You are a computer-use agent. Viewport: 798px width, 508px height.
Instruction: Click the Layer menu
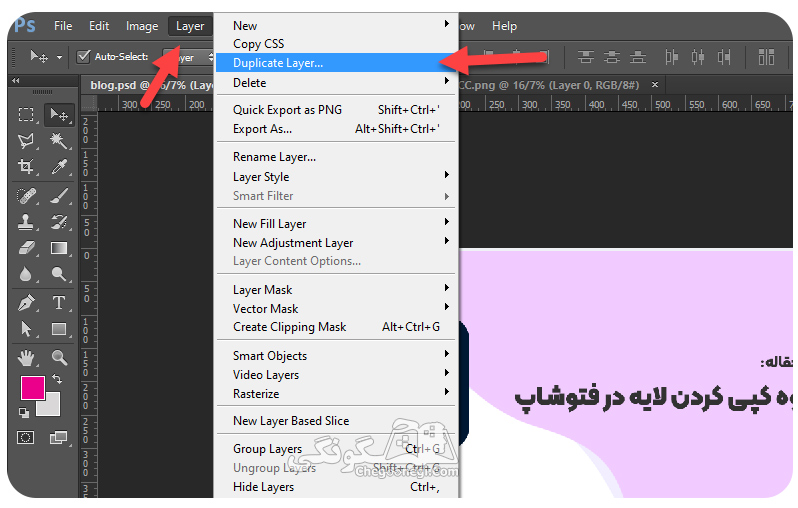click(x=190, y=26)
